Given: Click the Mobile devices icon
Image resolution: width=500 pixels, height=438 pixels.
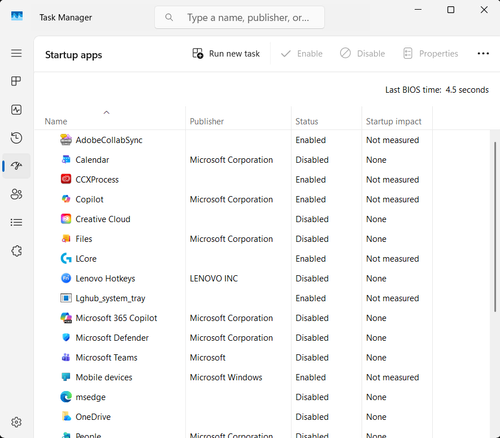Looking at the screenshot, I should 66,377.
